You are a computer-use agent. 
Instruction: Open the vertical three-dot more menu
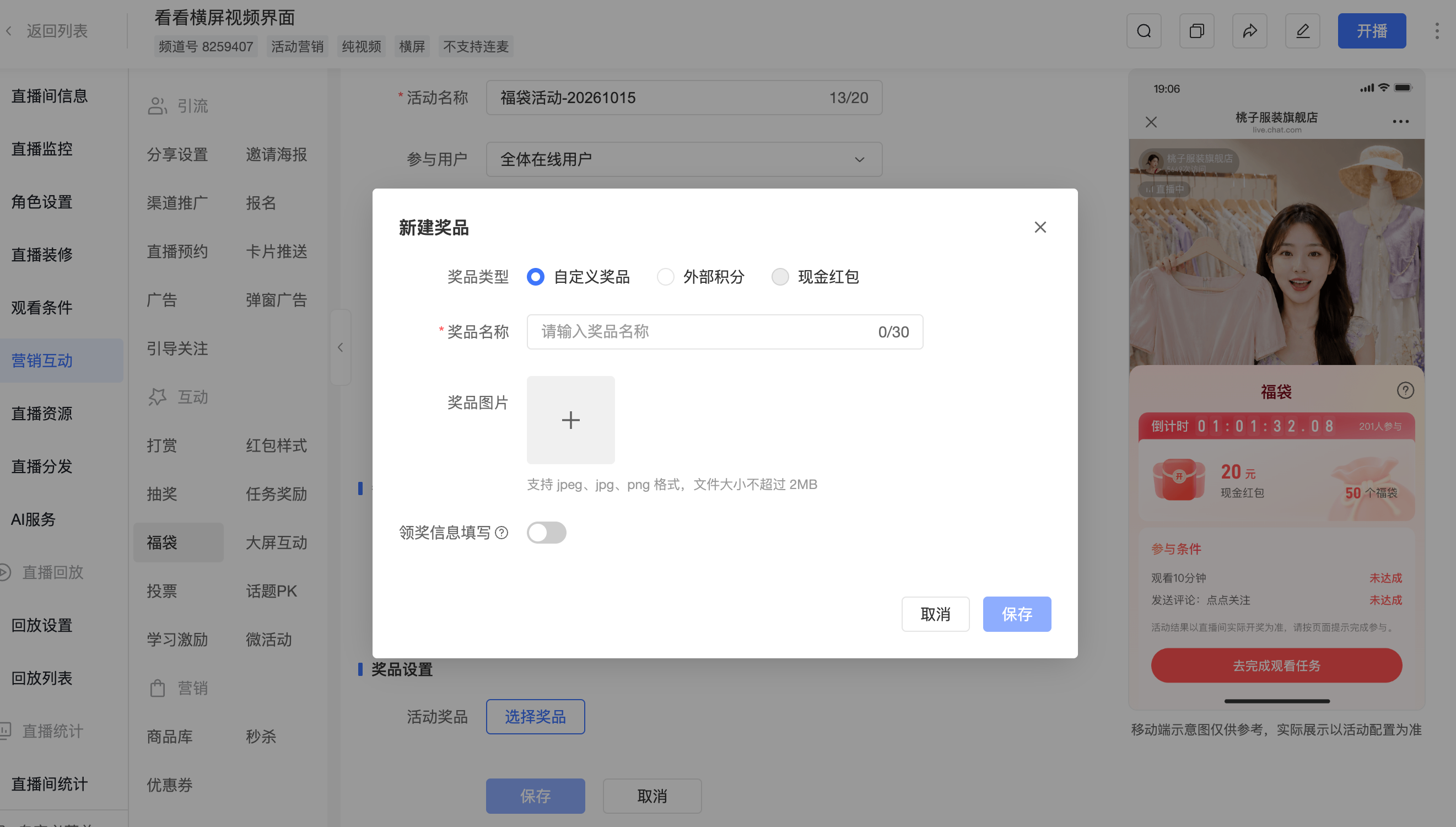coord(1437,31)
